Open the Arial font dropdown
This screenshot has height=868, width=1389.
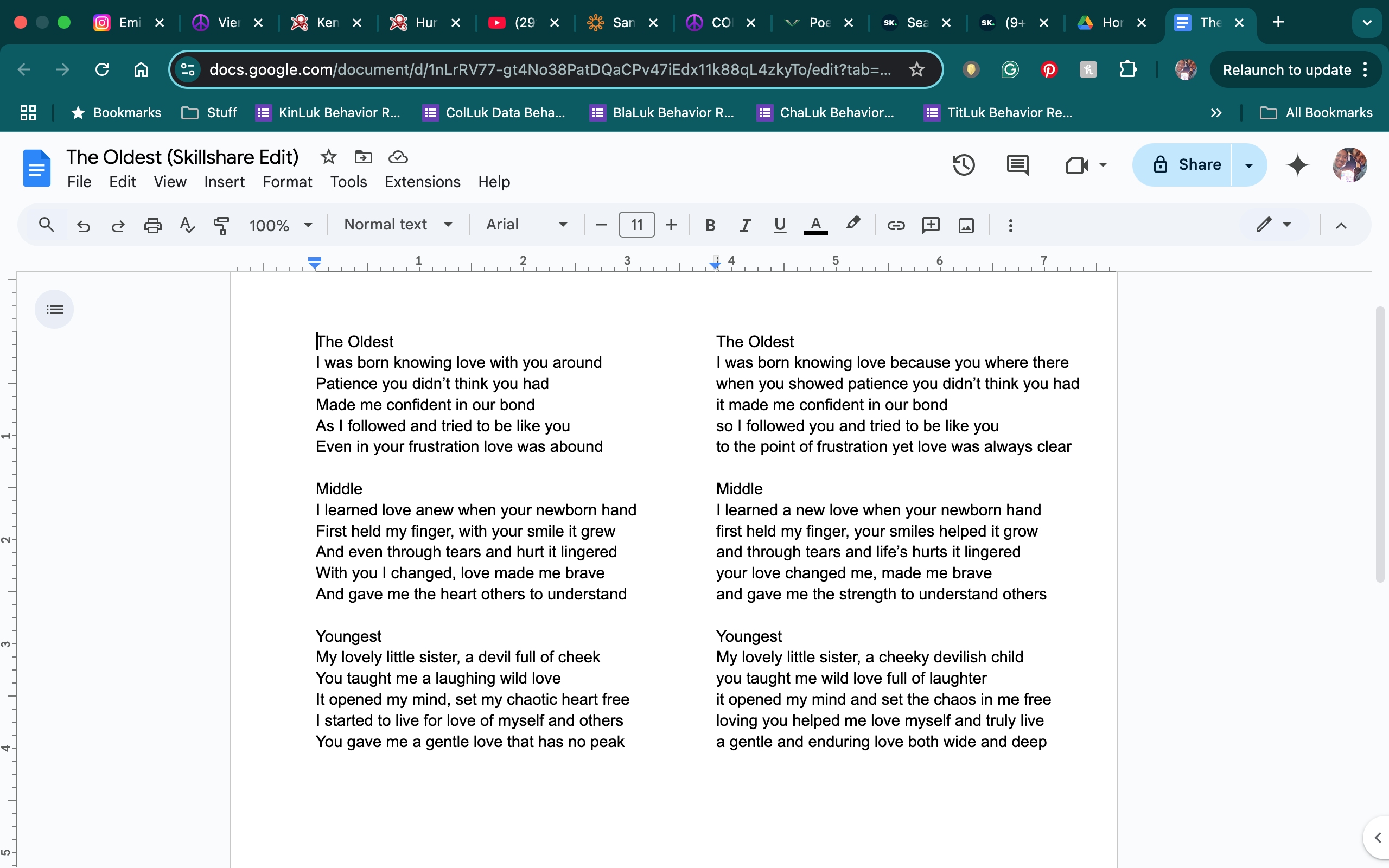tap(527, 225)
